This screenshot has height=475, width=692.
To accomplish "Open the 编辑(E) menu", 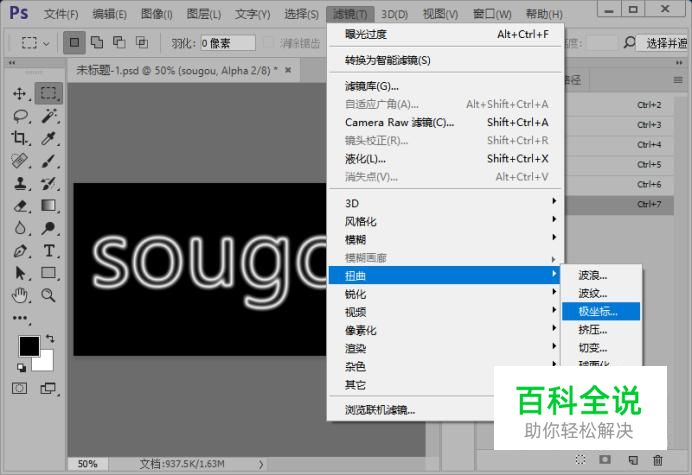I will click(109, 14).
